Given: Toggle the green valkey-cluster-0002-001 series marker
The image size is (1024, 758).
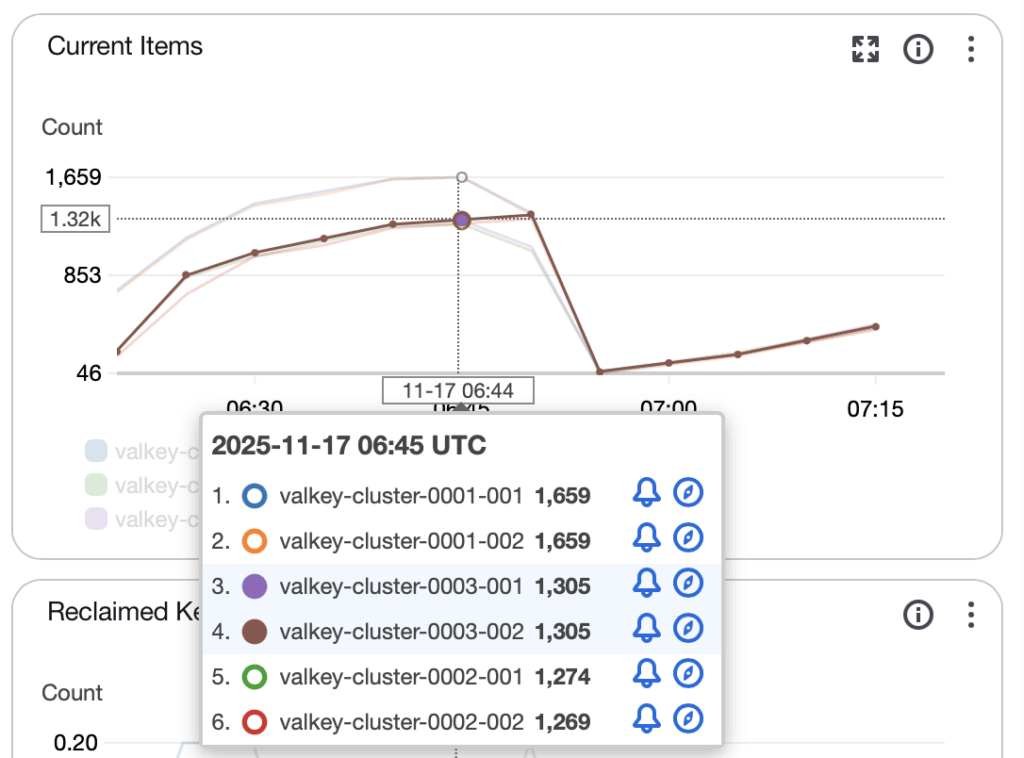Looking at the screenshot, I should 255,677.
